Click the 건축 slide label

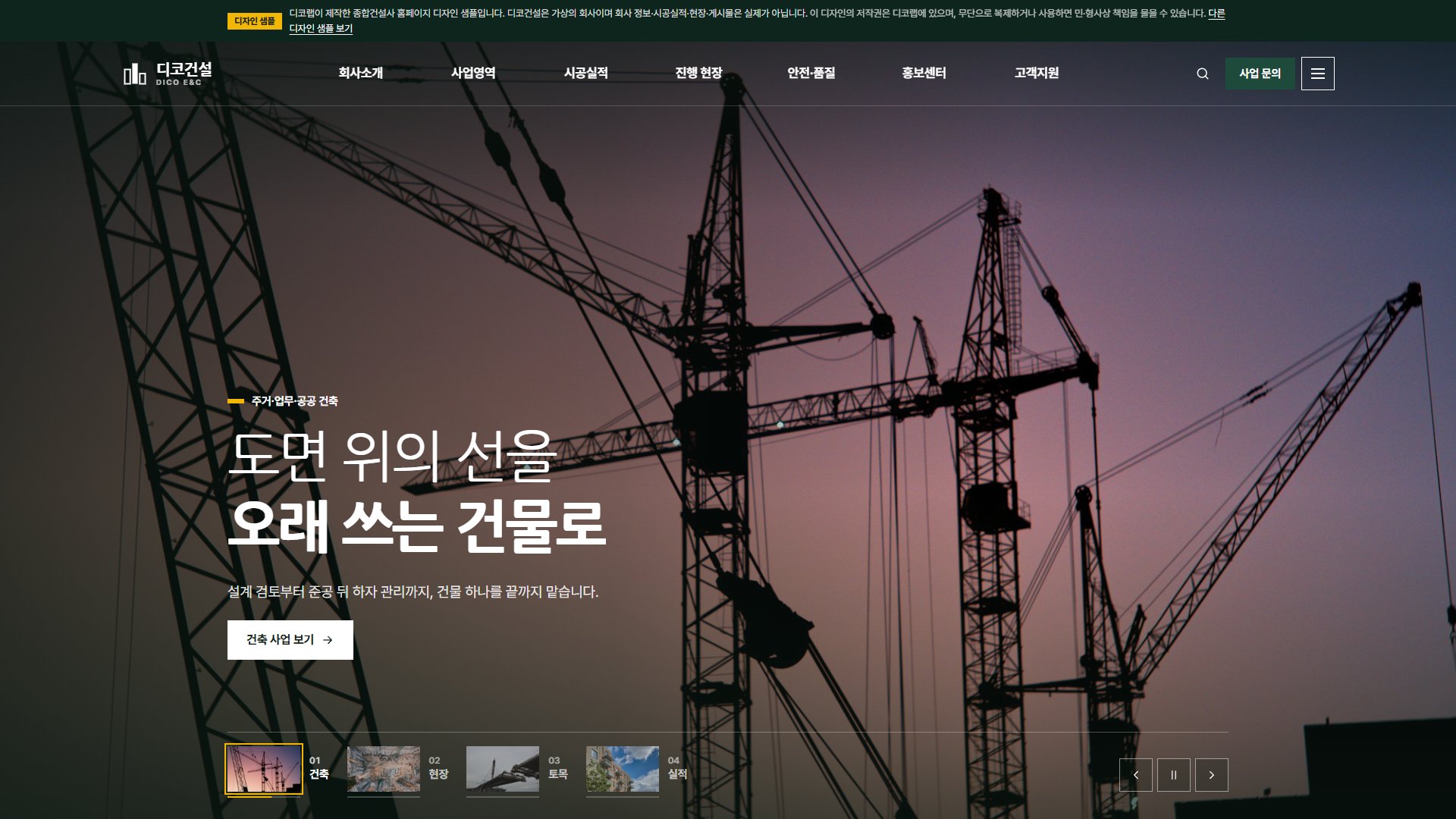pyautogui.click(x=319, y=774)
